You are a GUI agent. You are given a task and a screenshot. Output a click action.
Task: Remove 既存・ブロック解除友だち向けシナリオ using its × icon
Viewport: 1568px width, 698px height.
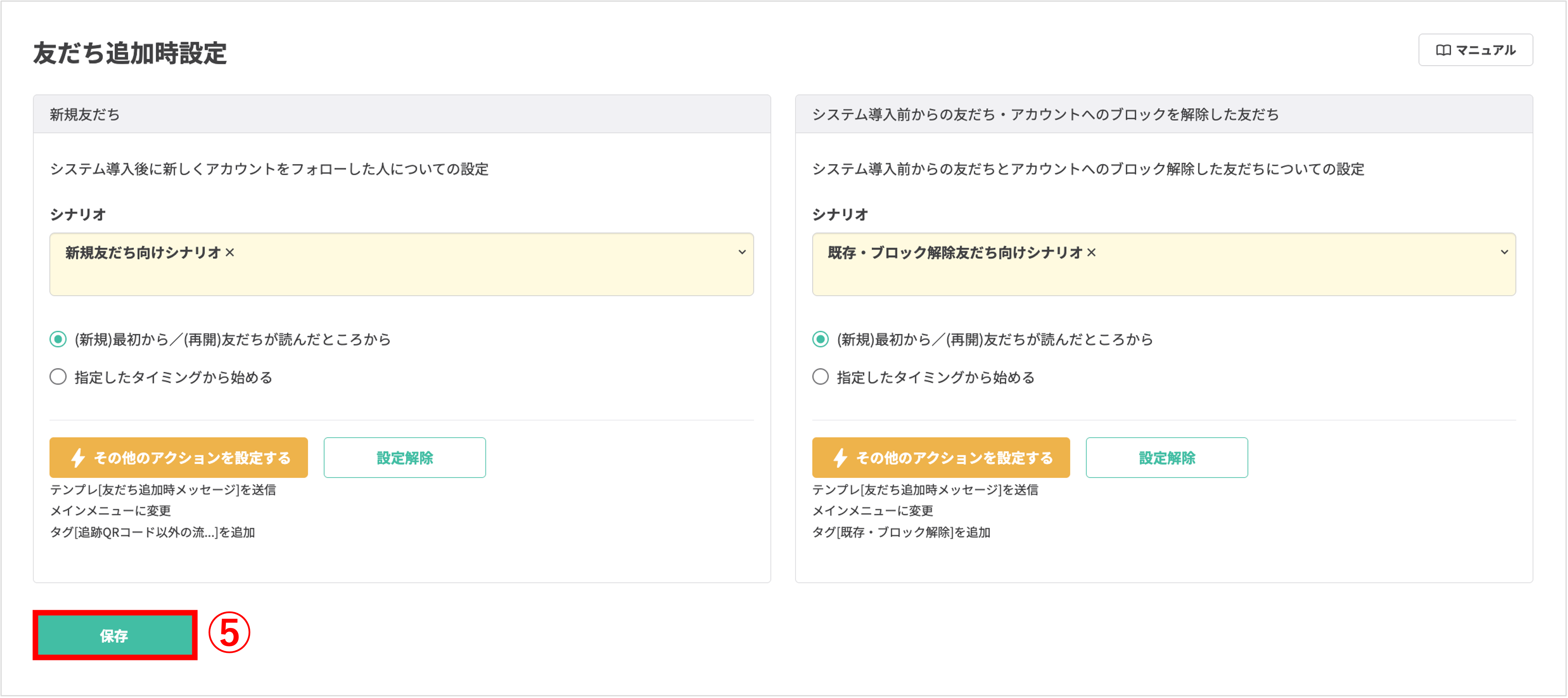1093,252
